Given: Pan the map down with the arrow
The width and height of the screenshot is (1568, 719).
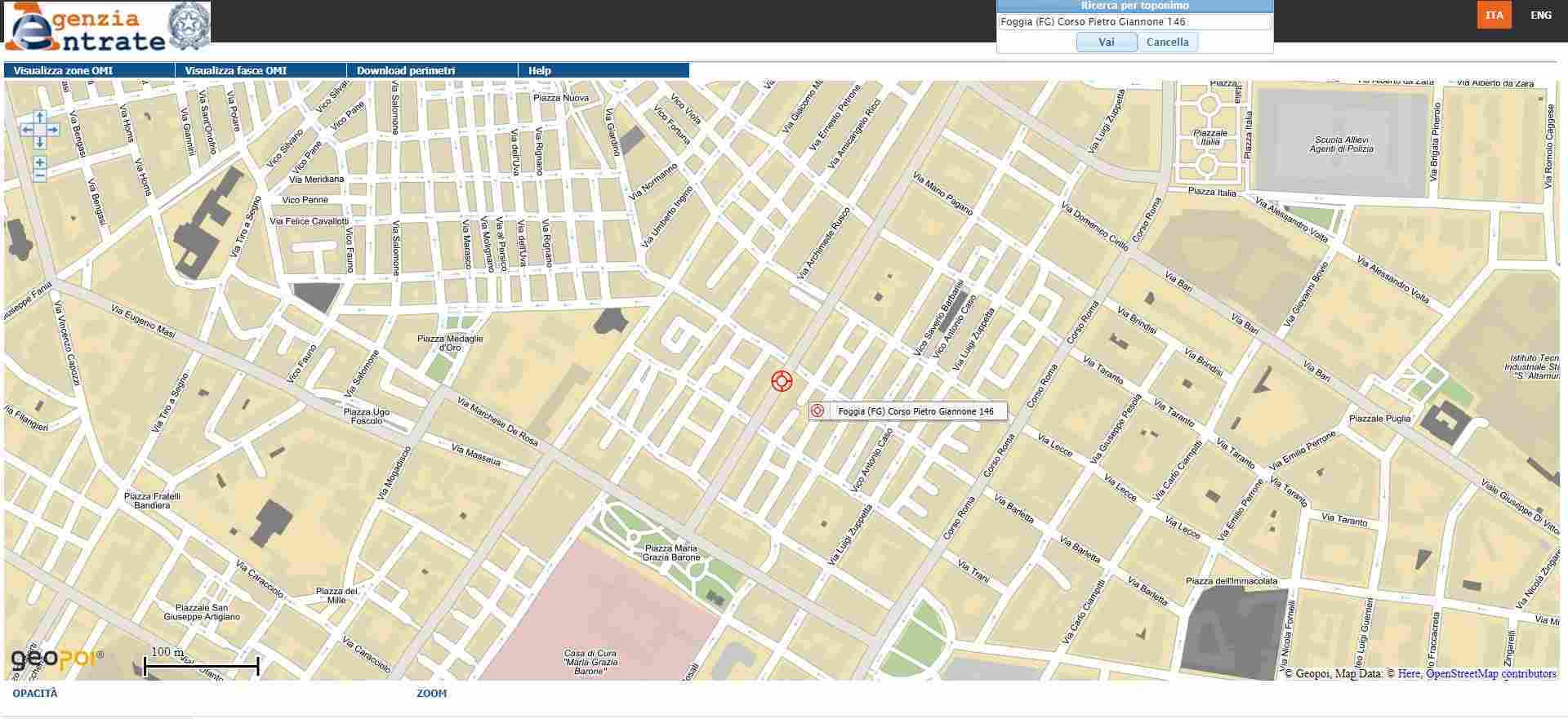Looking at the screenshot, I should (x=39, y=142).
